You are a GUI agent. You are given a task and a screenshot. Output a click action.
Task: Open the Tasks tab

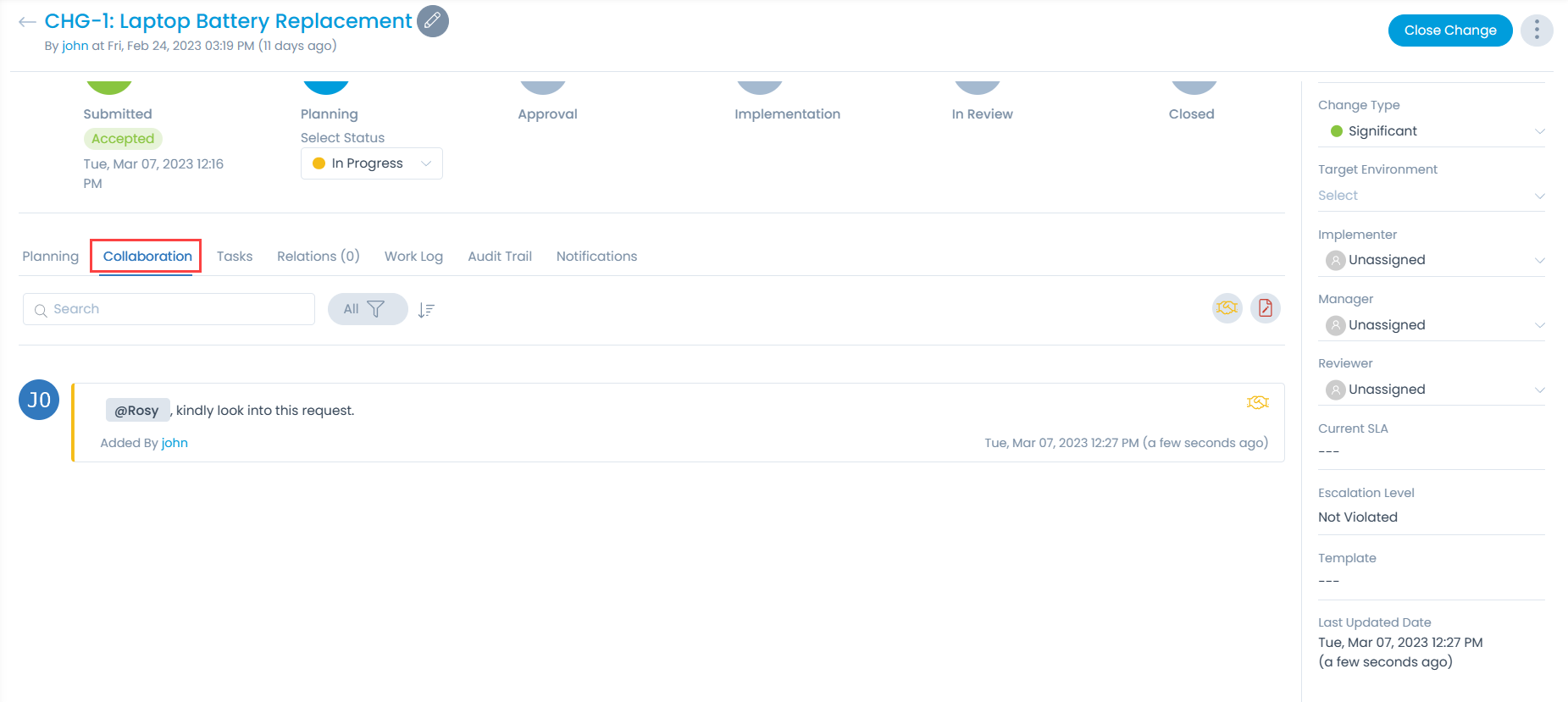point(235,257)
